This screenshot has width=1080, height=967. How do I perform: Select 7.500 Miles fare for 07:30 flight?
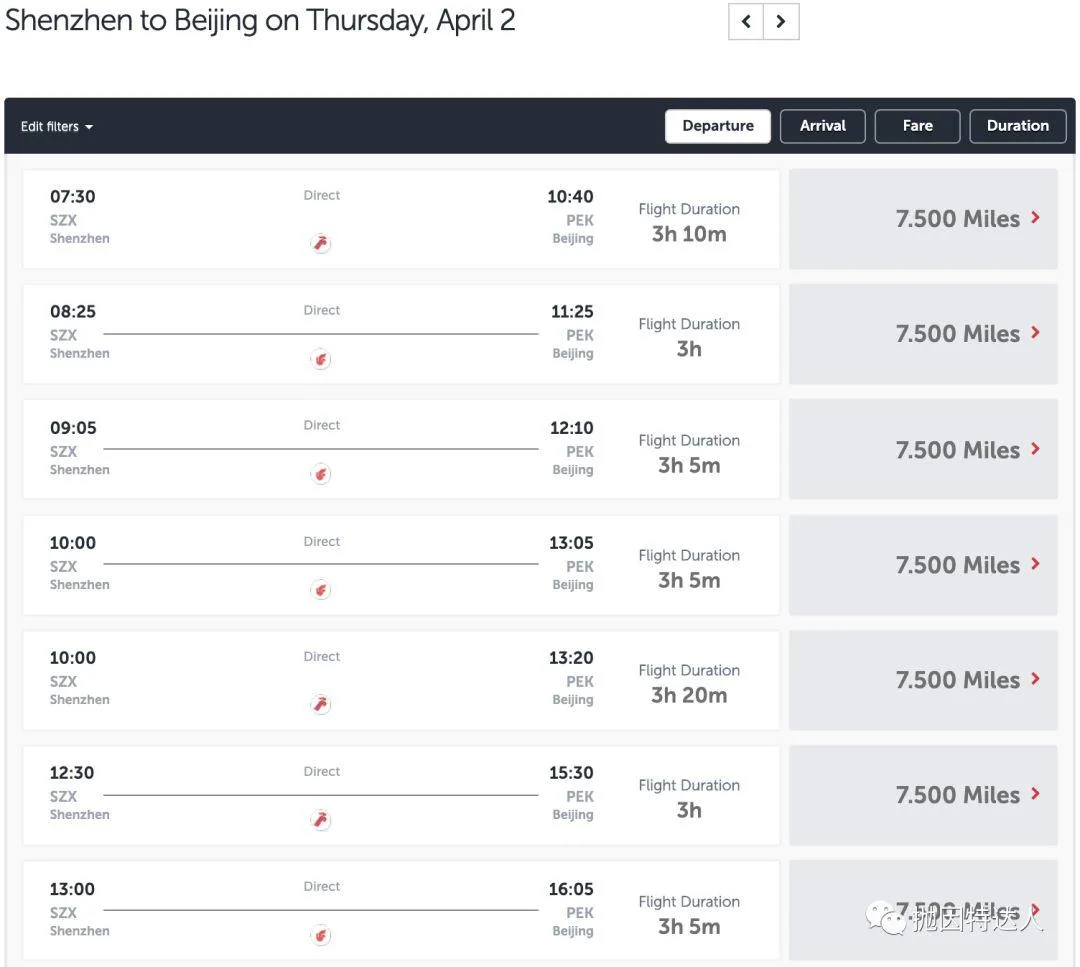coord(957,219)
